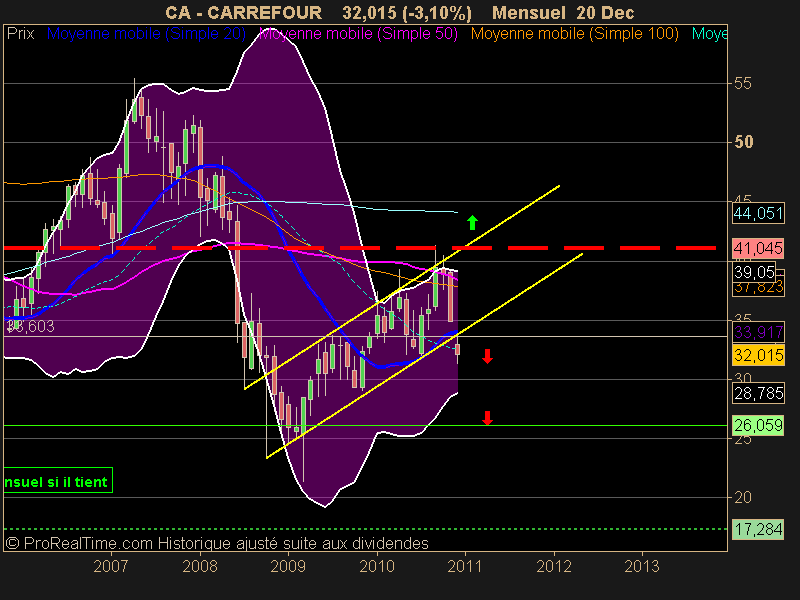Select the 'Moyenne mobile (Simple 100)' legend entry

[x=574, y=34]
